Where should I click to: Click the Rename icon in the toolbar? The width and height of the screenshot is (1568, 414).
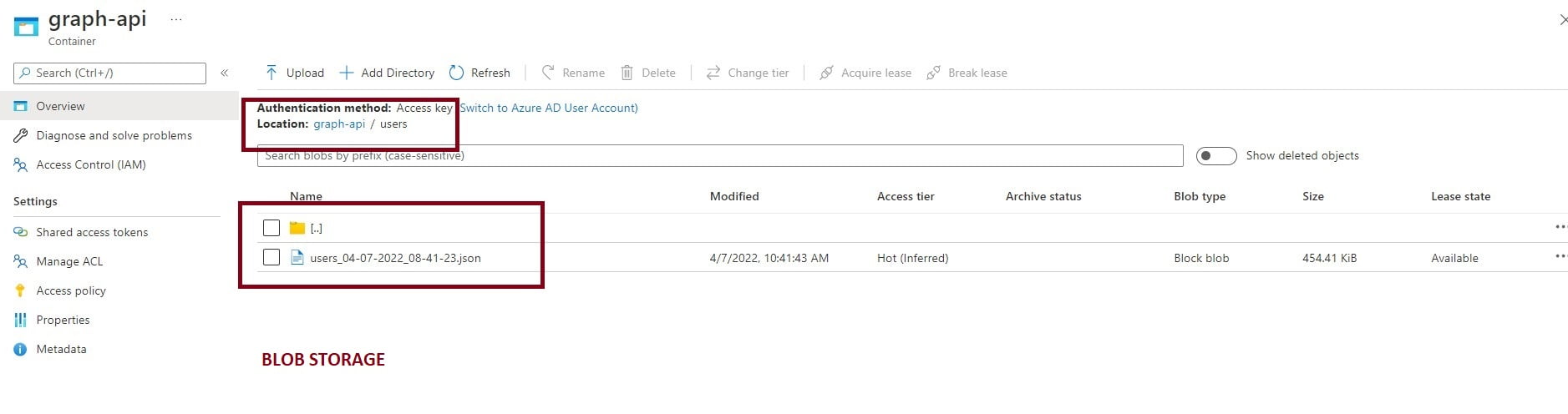[x=548, y=73]
